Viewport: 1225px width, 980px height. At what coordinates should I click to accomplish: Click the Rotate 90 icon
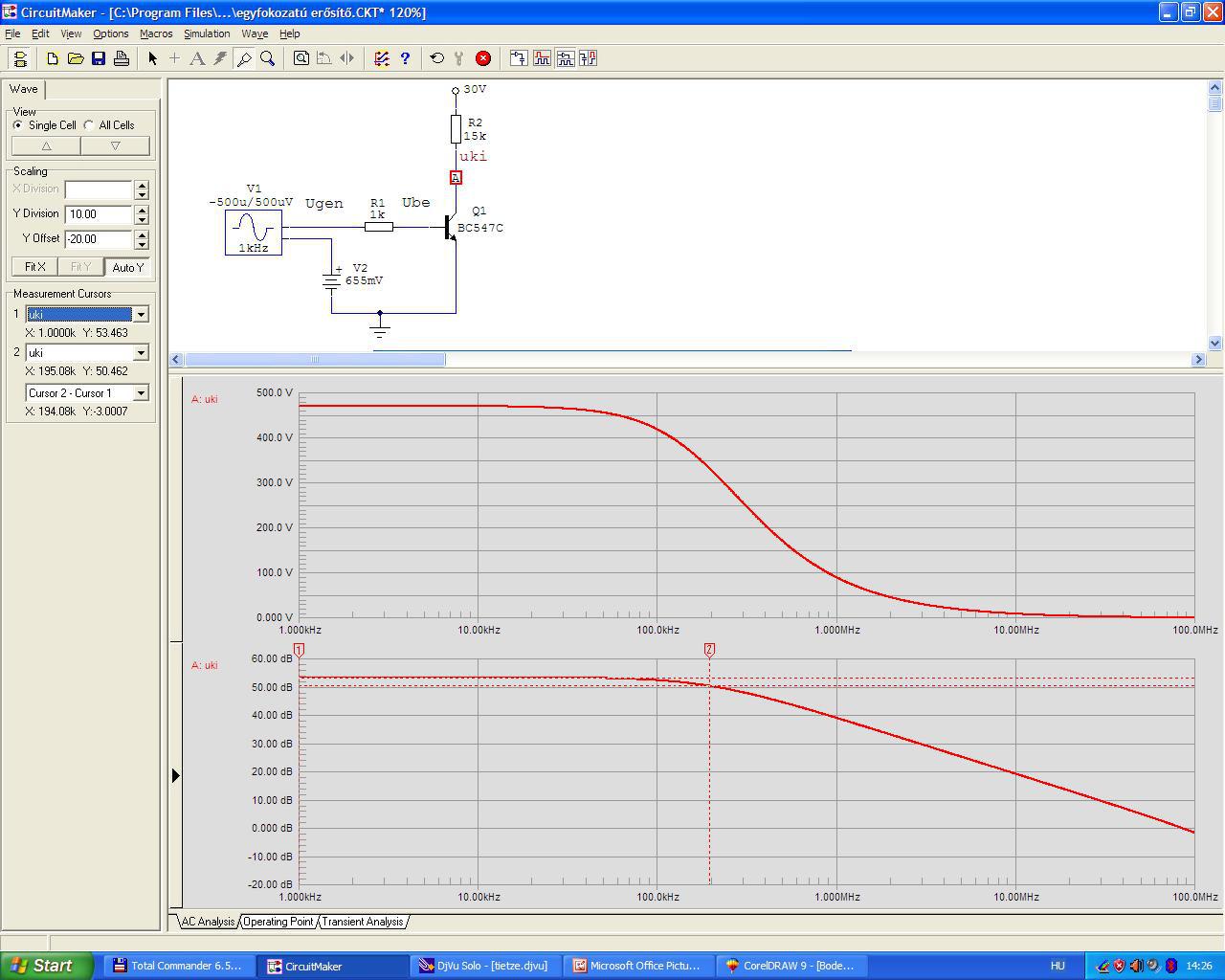coord(323,58)
